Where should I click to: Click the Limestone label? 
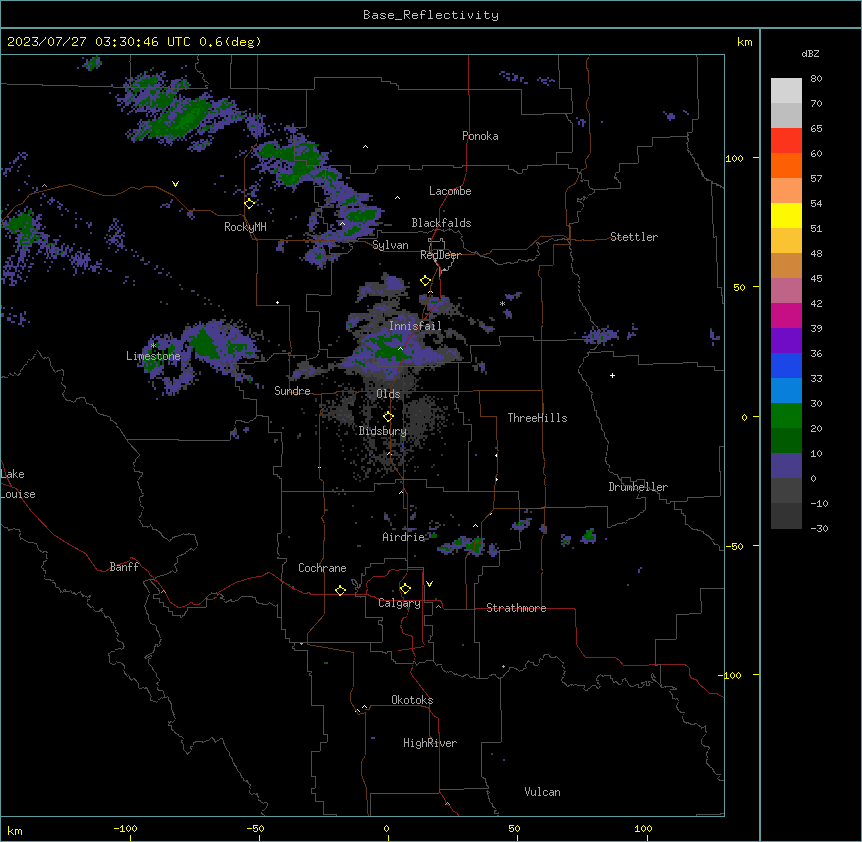tap(153, 356)
